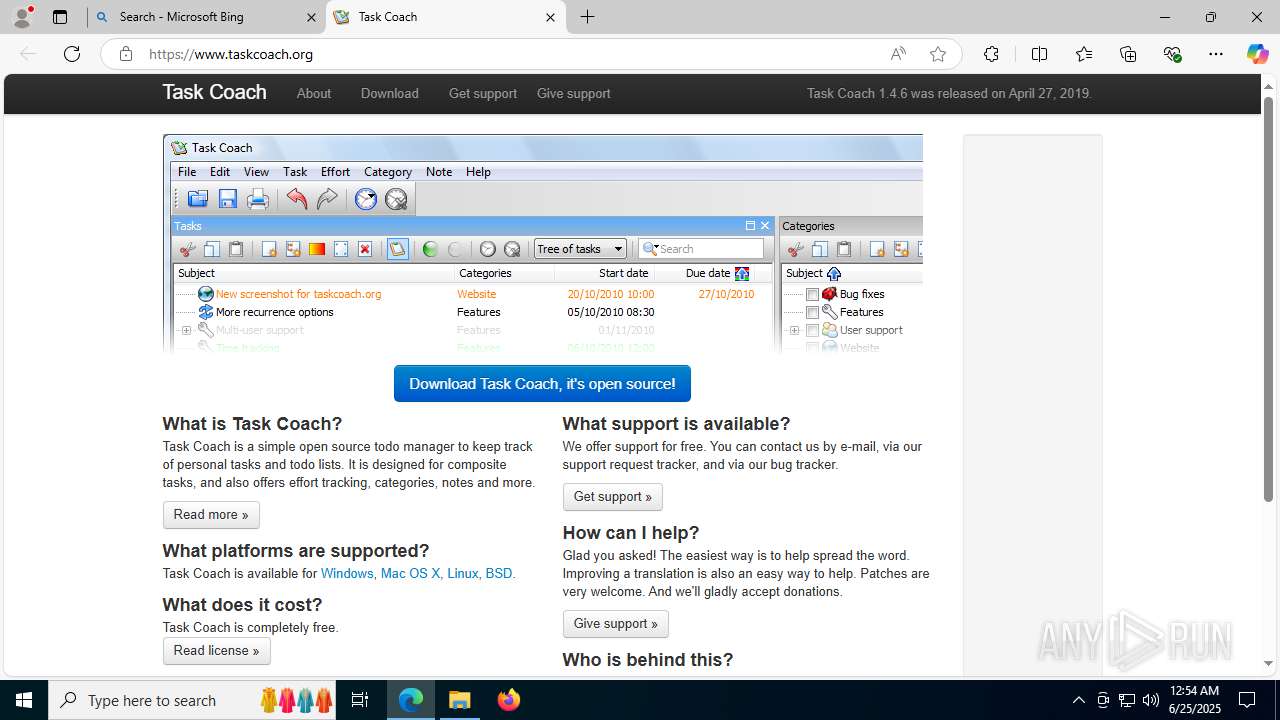Open Collections icon

(1128, 54)
